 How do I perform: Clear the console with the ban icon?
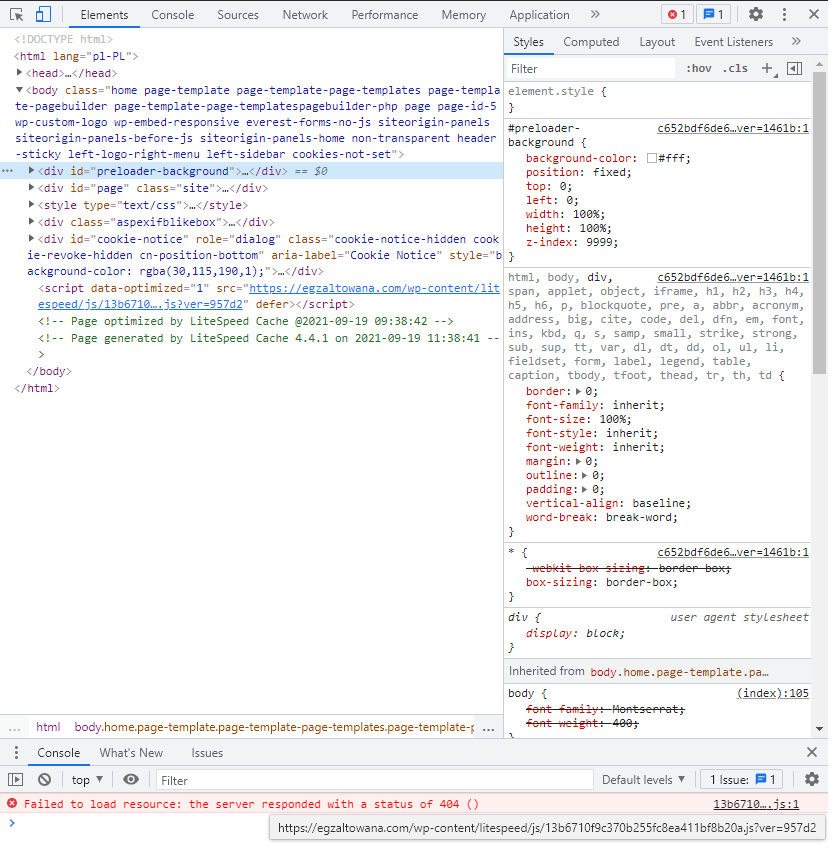coord(45,780)
